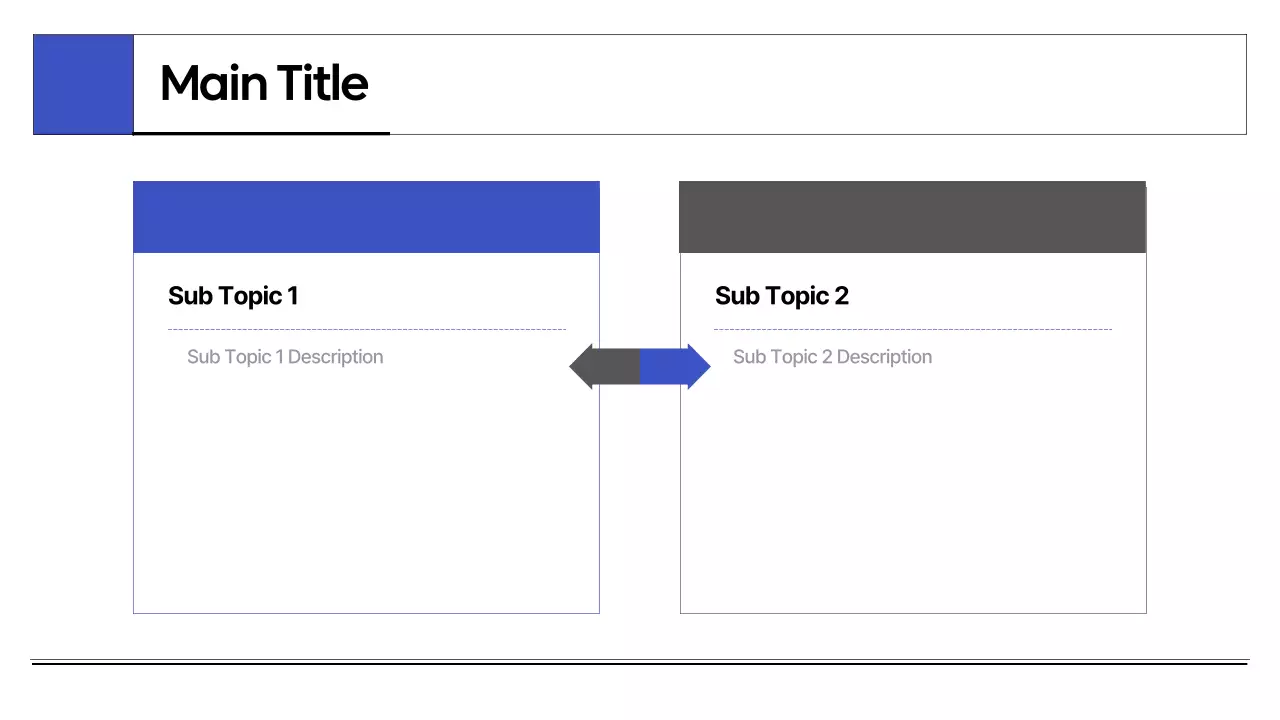The width and height of the screenshot is (1280, 720).
Task: Click the blue right-pointing arrow
Action: pyautogui.click(x=673, y=367)
